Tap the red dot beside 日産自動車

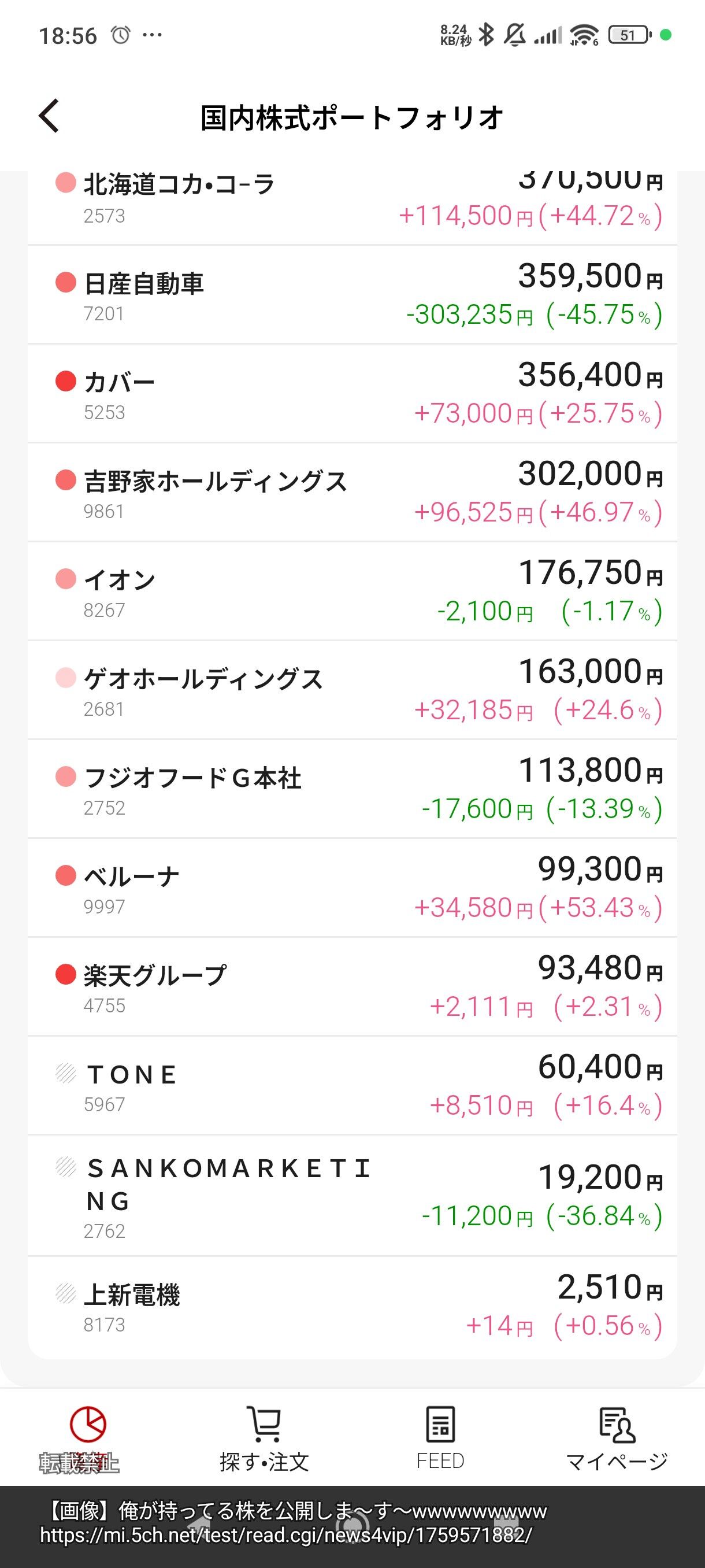coord(66,282)
